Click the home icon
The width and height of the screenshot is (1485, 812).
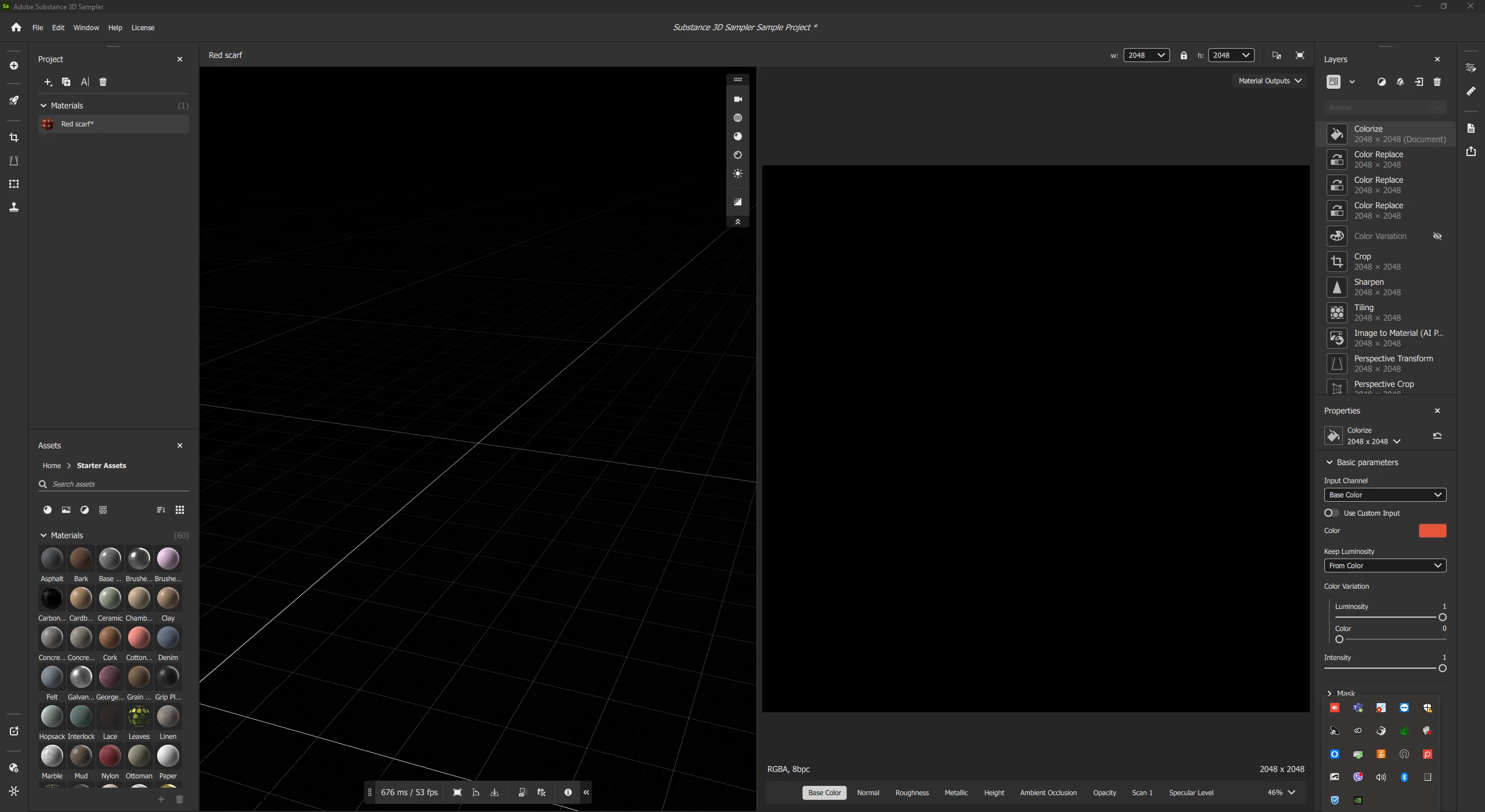[x=16, y=27]
